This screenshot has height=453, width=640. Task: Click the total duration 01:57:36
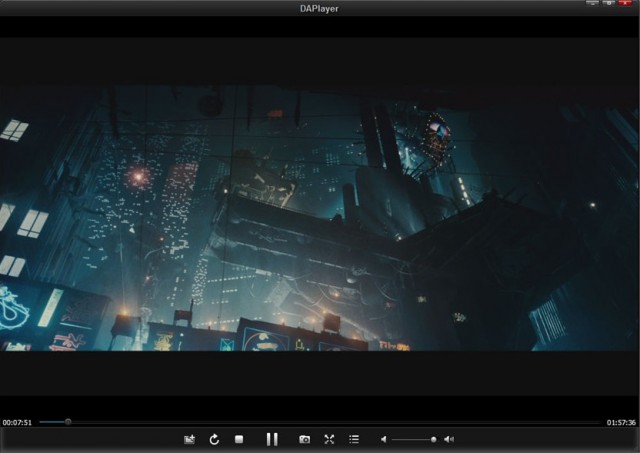coord(621,422)
